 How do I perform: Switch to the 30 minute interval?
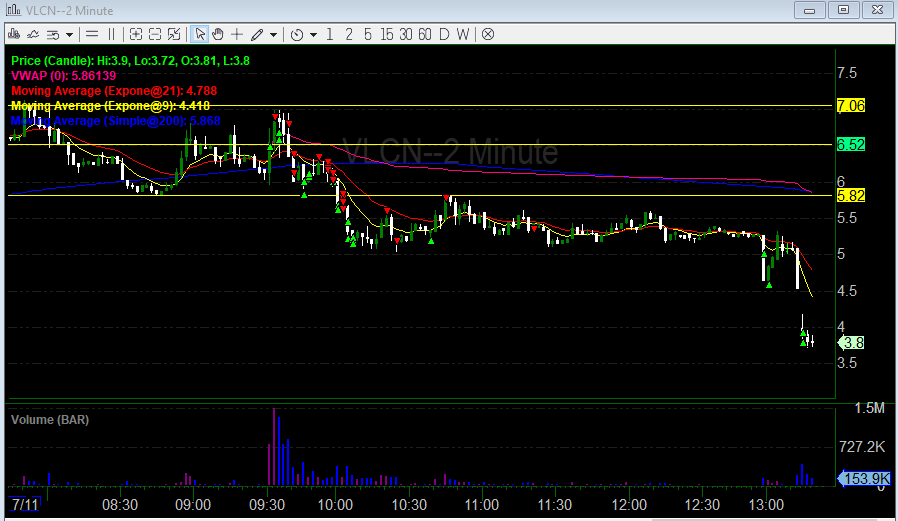point(405,34)
